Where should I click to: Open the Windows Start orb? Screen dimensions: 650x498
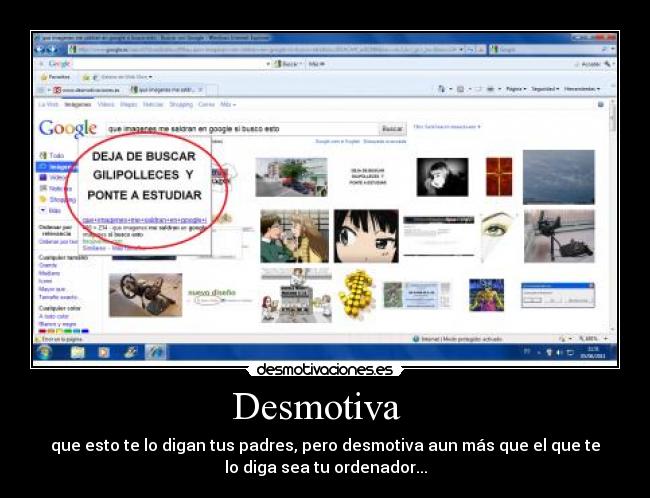pos(44,352)
